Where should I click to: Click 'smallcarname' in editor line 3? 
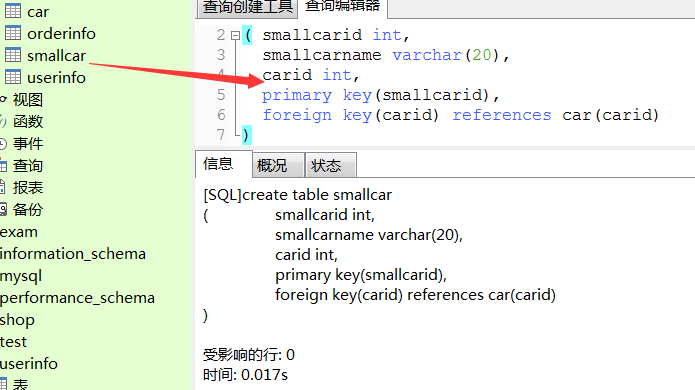(x=321, y=55)
